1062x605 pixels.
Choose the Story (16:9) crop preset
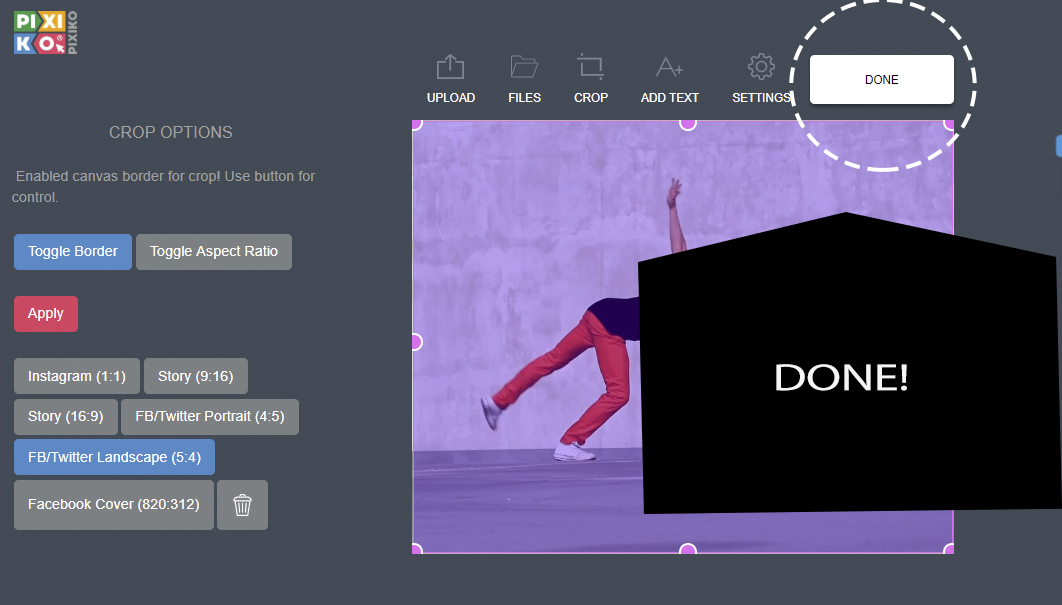coord(66,417)
